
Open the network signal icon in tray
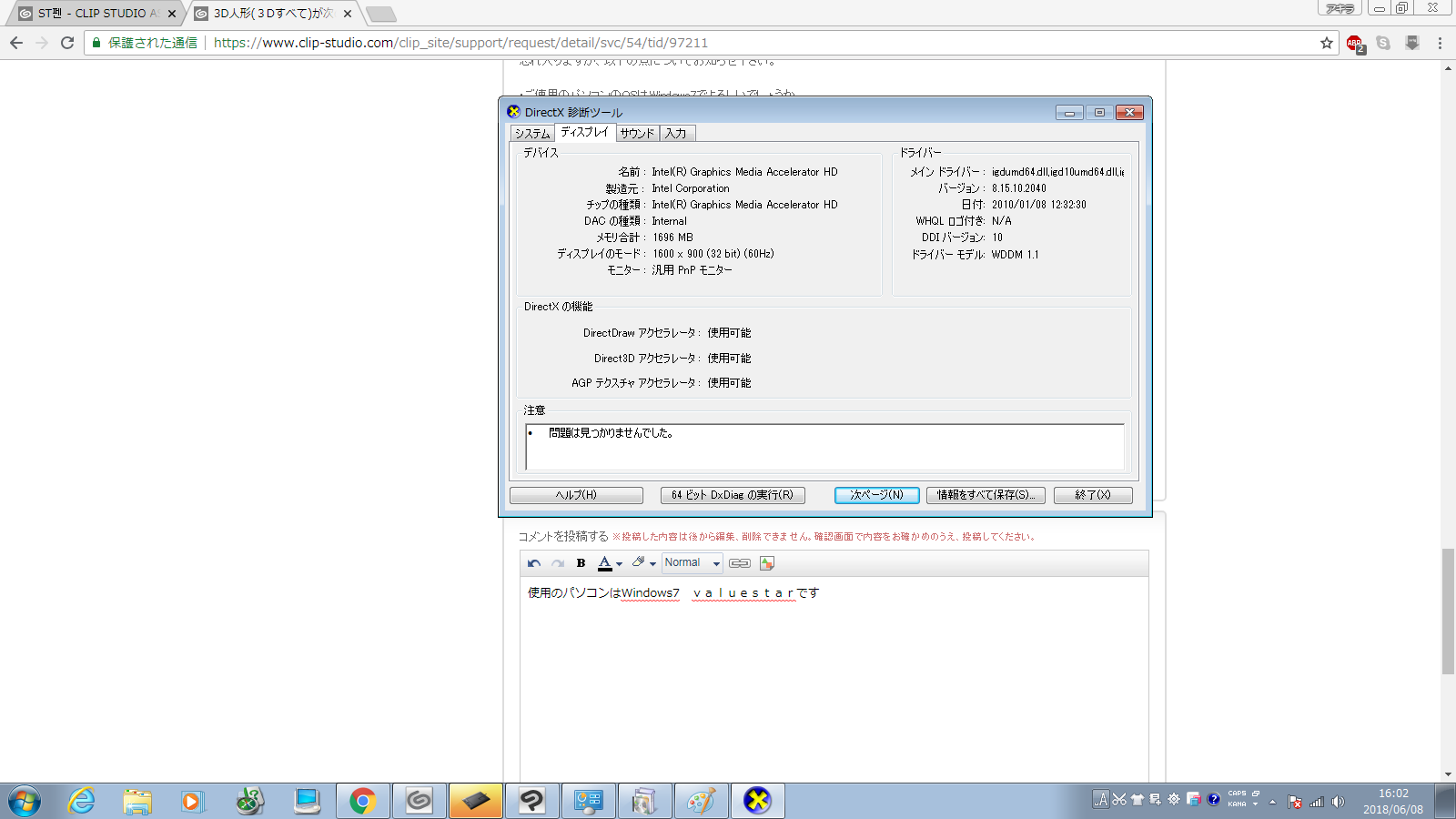click(1317, 802)
